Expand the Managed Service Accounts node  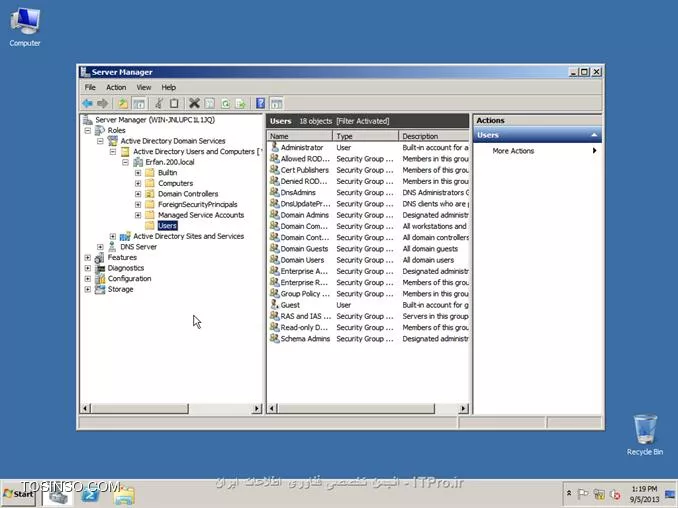138,215
